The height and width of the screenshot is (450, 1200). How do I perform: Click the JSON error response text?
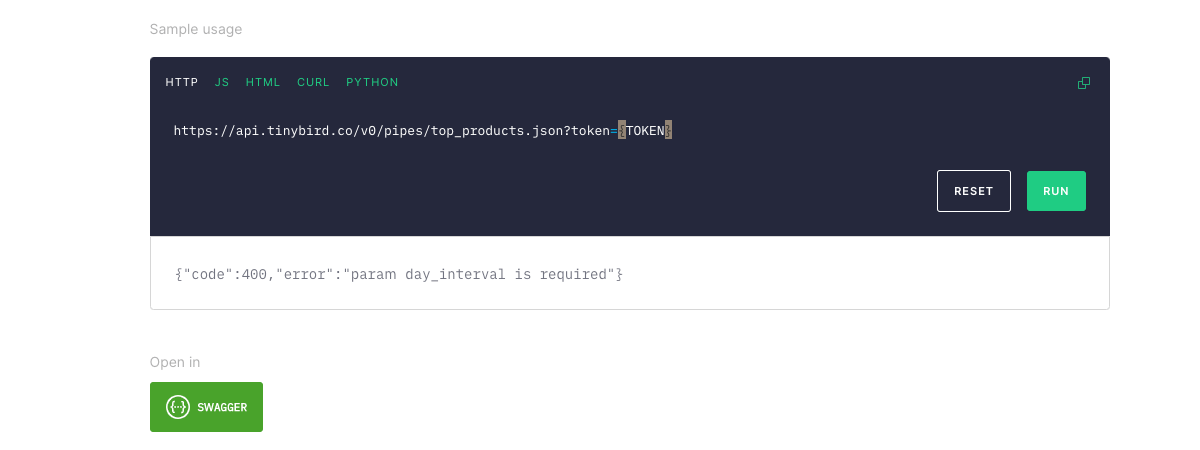click(399, 273)
